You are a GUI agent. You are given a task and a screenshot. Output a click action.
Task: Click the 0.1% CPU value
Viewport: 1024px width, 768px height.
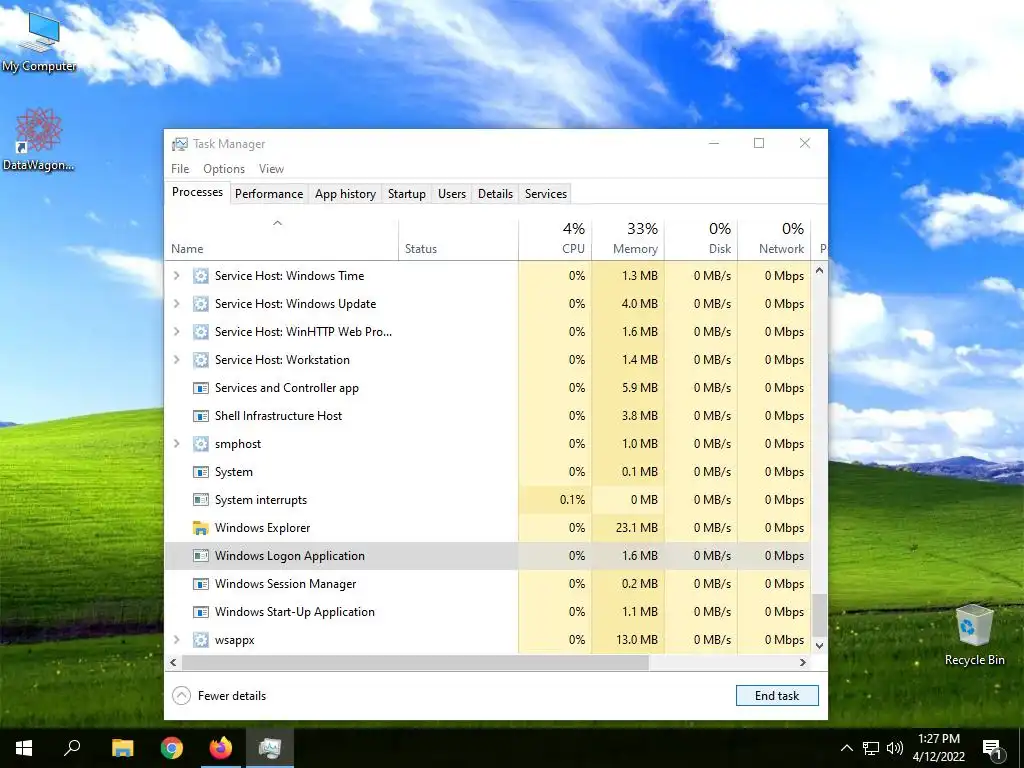point(572,500)
